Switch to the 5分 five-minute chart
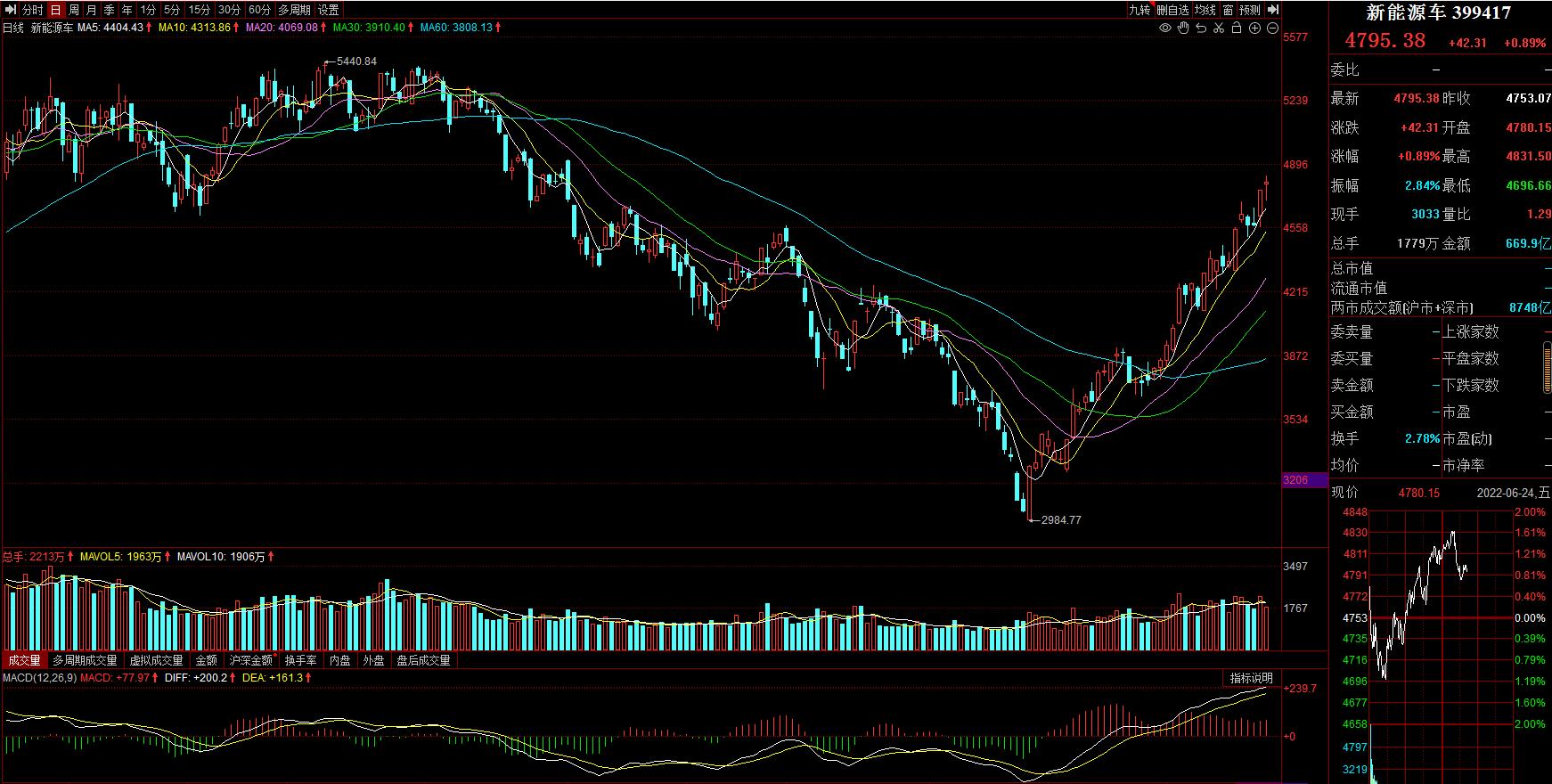 point(172,10)
